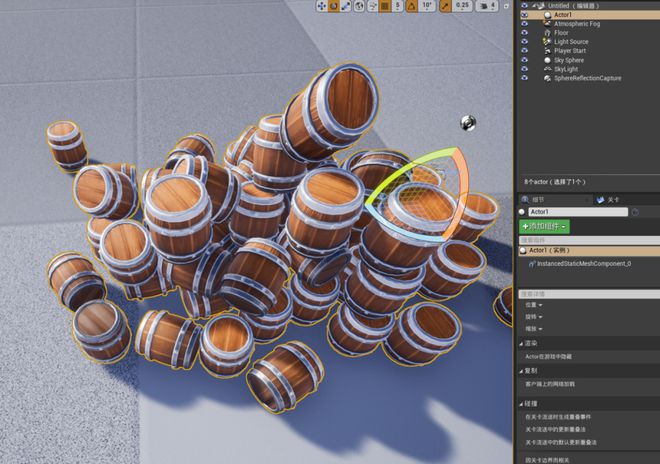Select the translate (move) gizmo tool
This screenshot has width=660, height=464.
pyautogui.click(x=322, y=6)
